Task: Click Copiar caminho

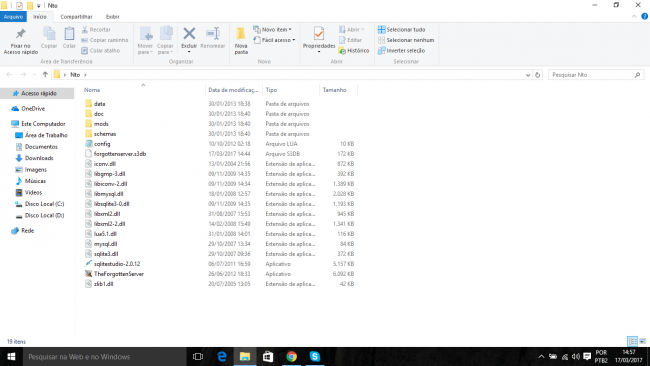Action: [x=105, y=40]
